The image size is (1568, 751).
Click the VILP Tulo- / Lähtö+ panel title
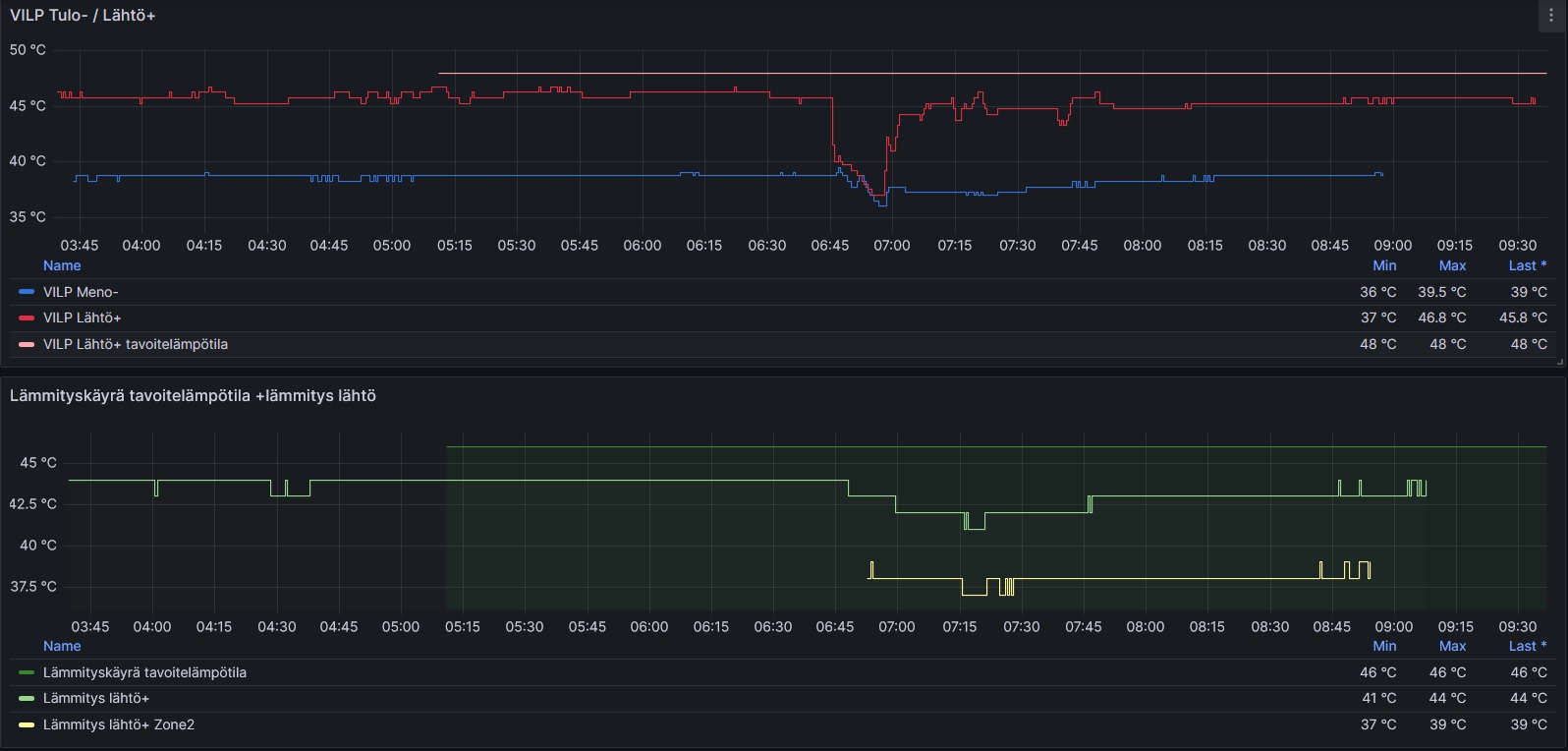pyautogui.click(x=83, y=16)
